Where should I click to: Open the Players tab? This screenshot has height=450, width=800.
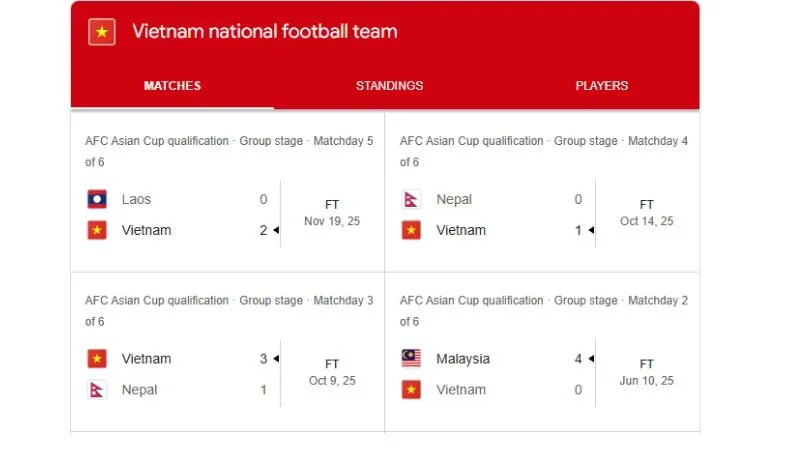[601, 86]
